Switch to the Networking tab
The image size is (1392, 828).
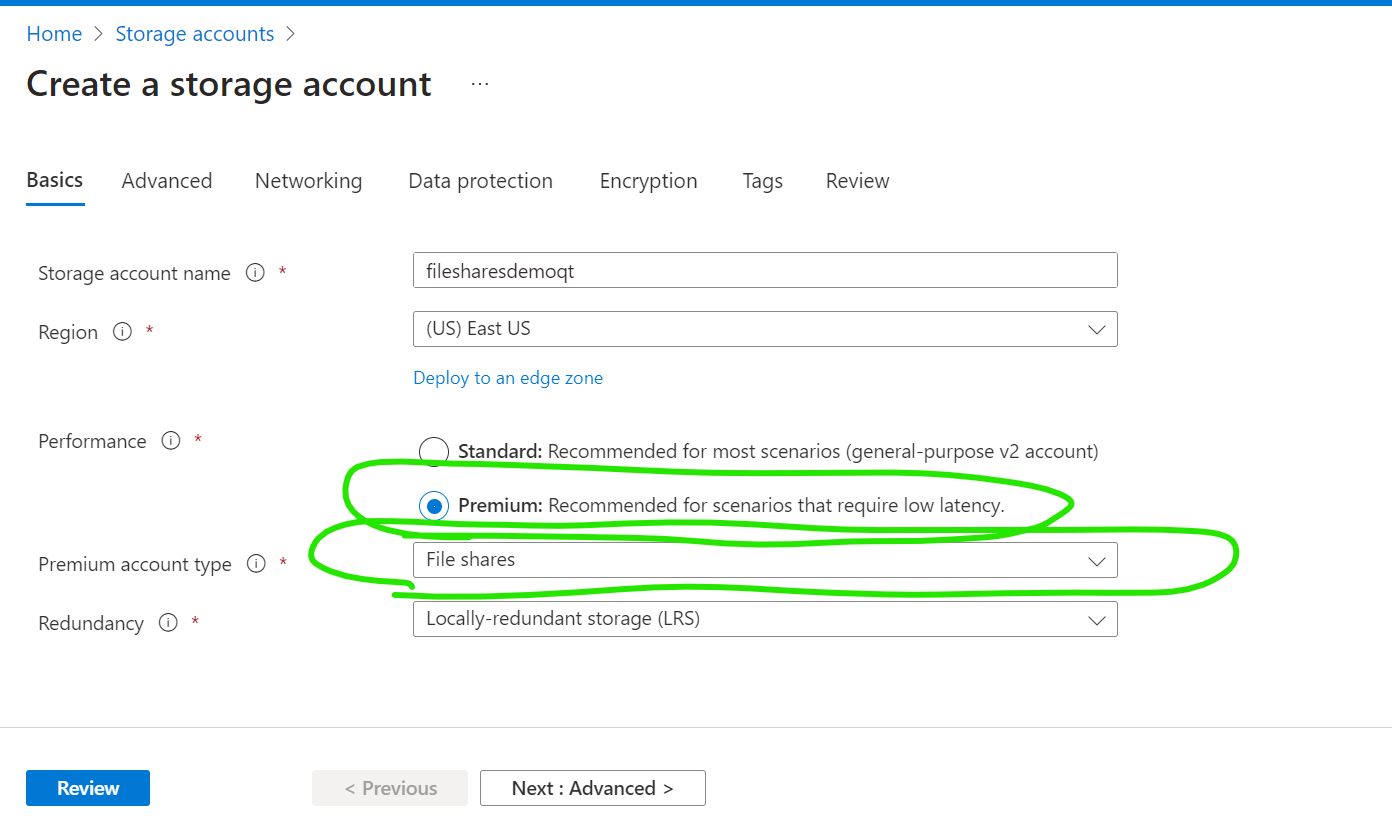(308, 181)
